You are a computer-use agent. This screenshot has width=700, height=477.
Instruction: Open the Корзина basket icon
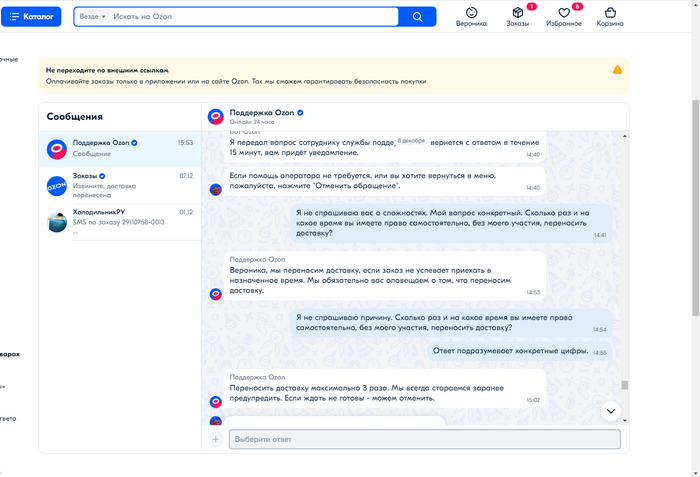(x=610, y=17)
